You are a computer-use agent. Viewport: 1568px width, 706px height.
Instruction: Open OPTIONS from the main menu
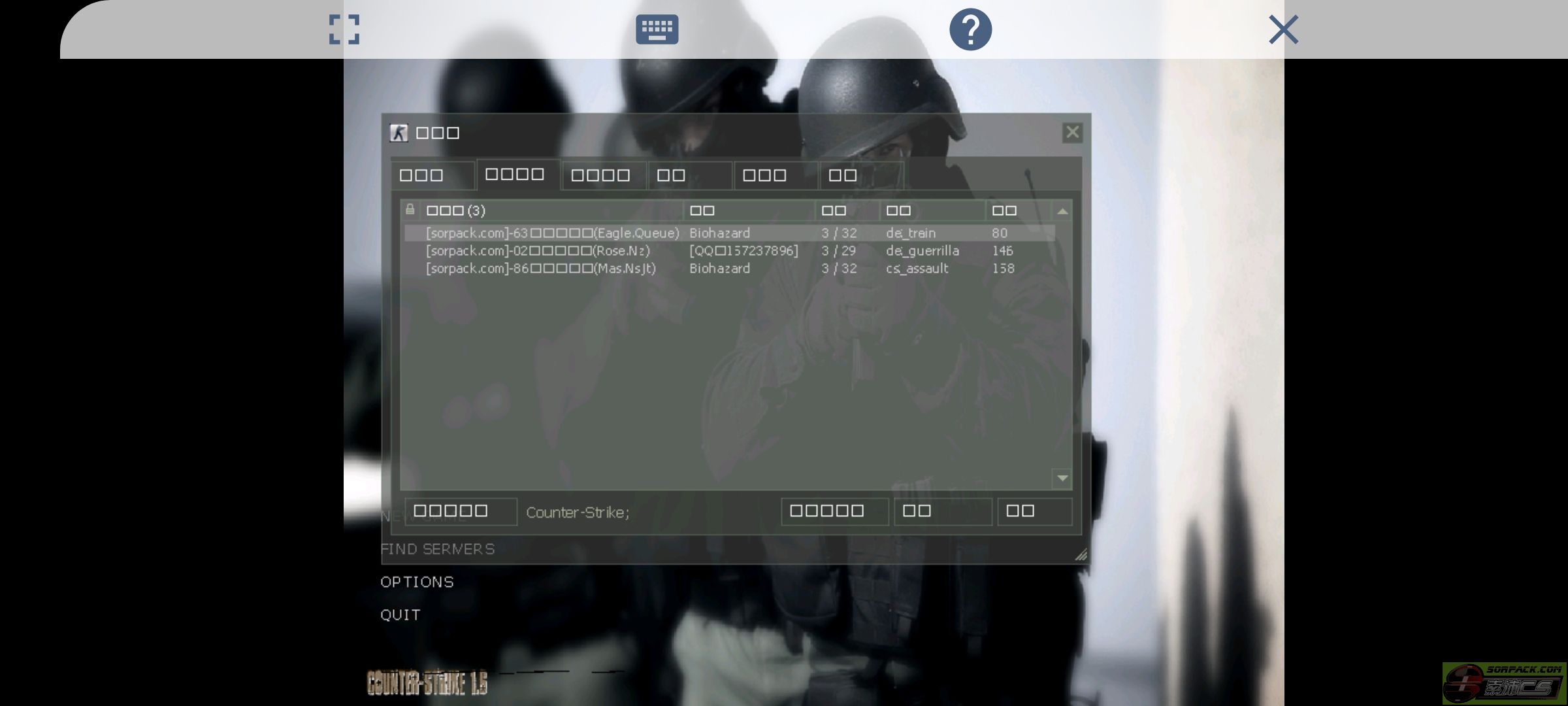(417, 582)
